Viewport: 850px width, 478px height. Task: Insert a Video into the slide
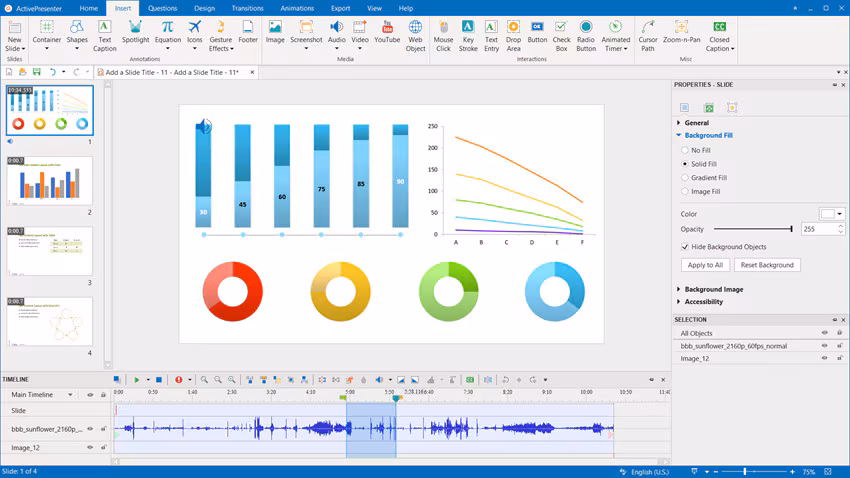360,35
